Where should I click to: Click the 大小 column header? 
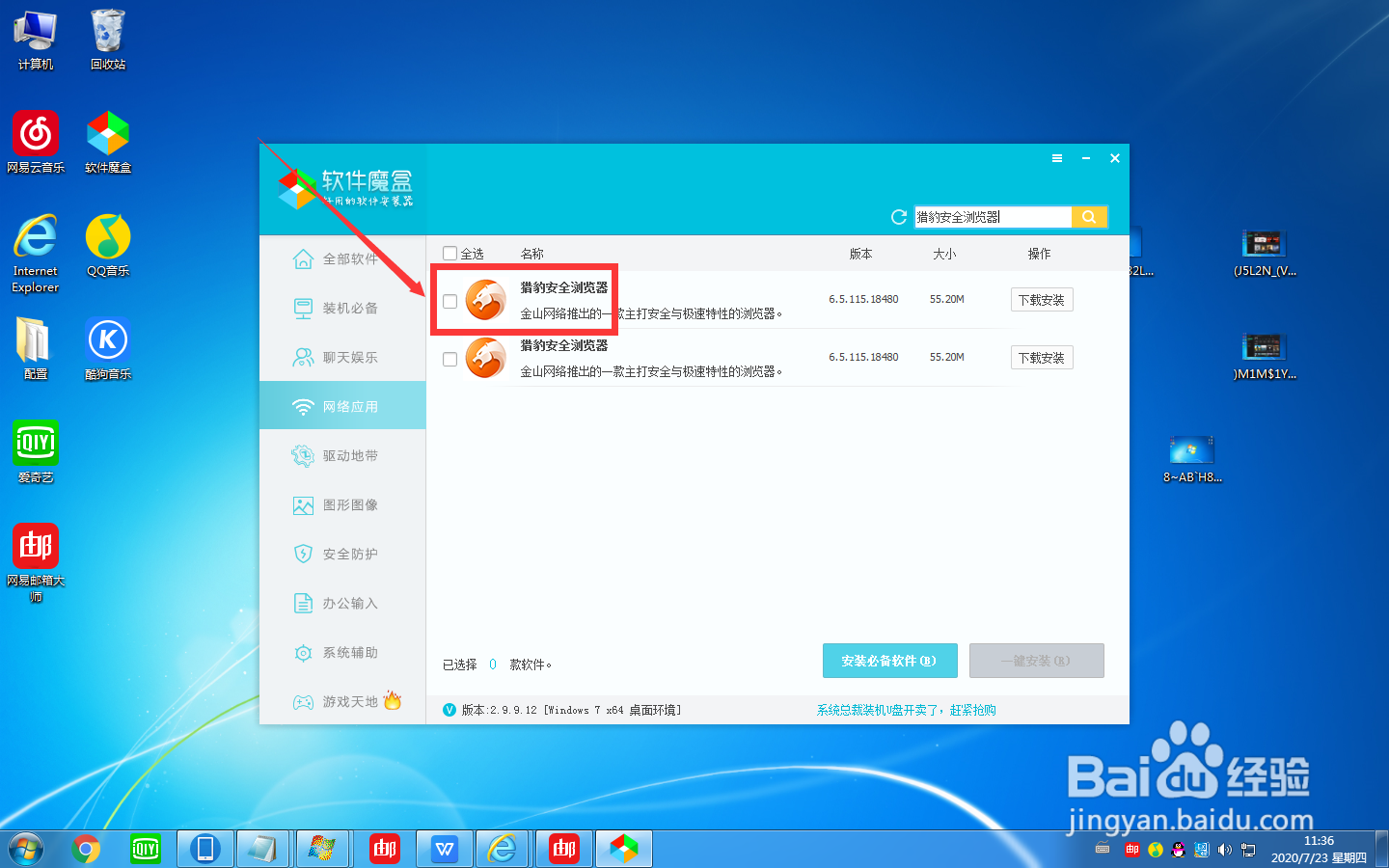944,254
